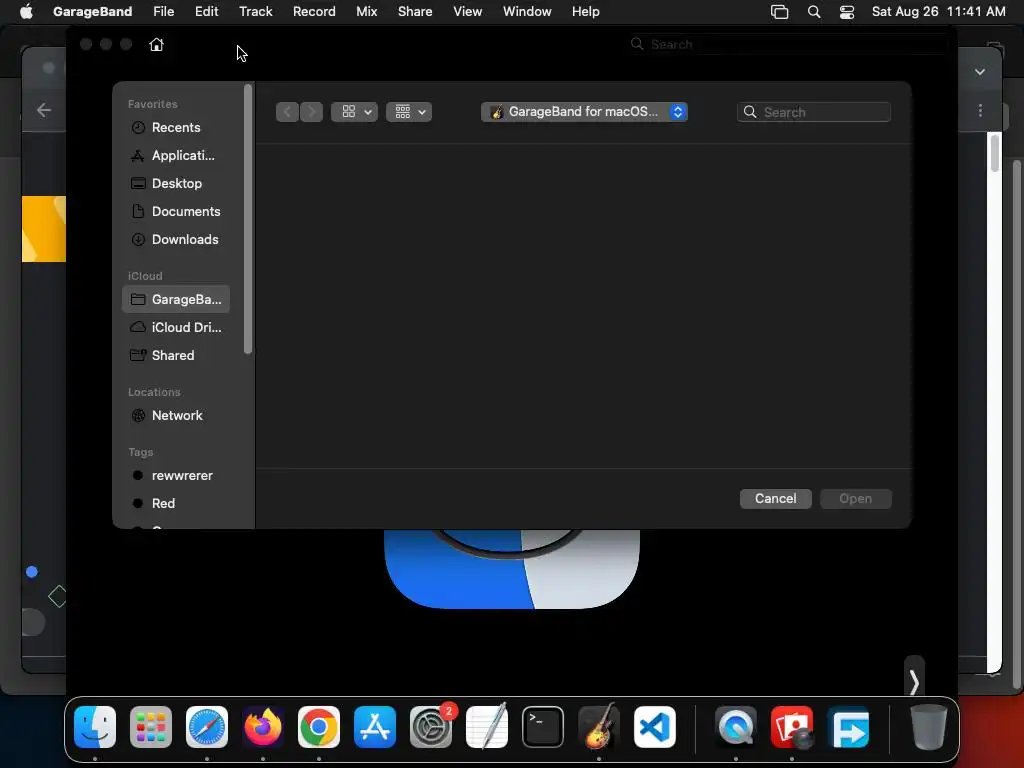This screenshot has height=768, width=1024.
Task: Click the three-dot menu in background window
Action: coord(980,110)
